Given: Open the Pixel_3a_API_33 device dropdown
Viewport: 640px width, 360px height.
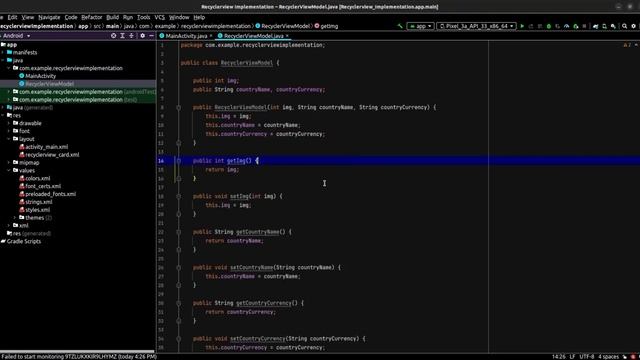Looking at the screenshot, I should coord(476,26).
